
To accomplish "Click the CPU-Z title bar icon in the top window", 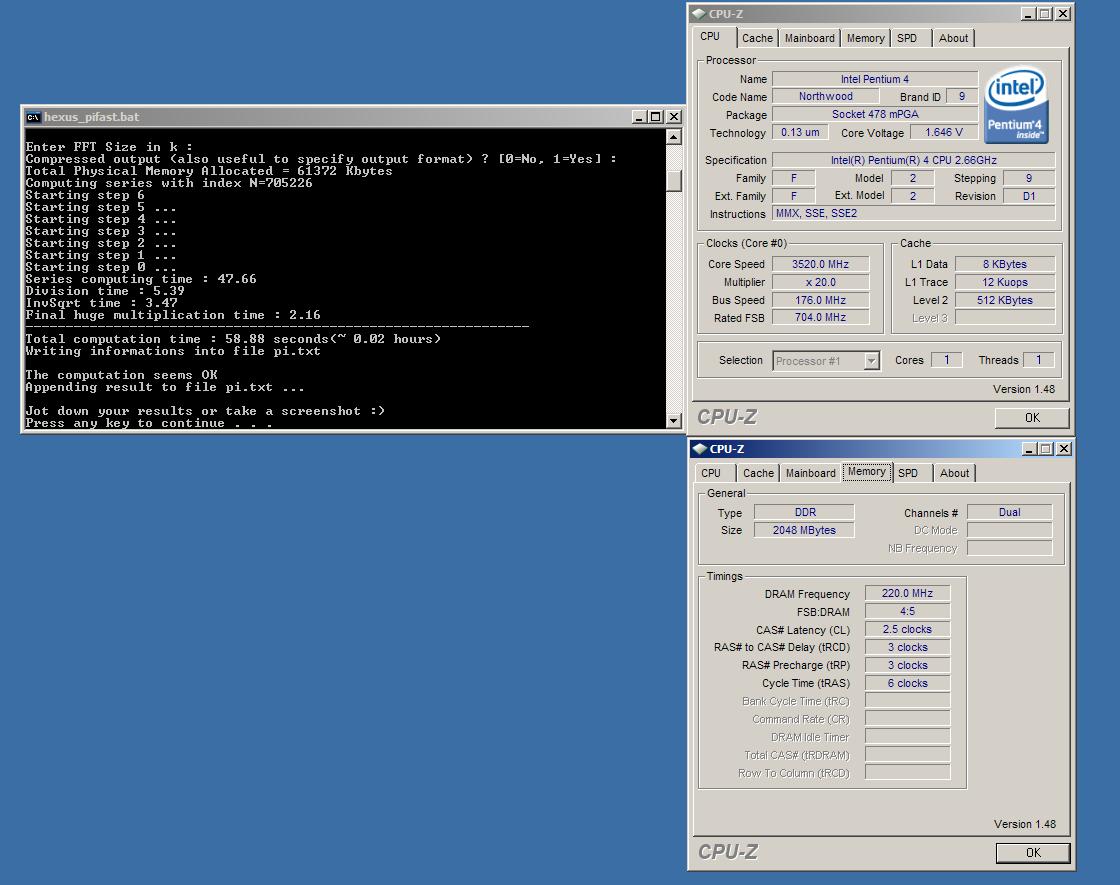I will tap(699, 14).
